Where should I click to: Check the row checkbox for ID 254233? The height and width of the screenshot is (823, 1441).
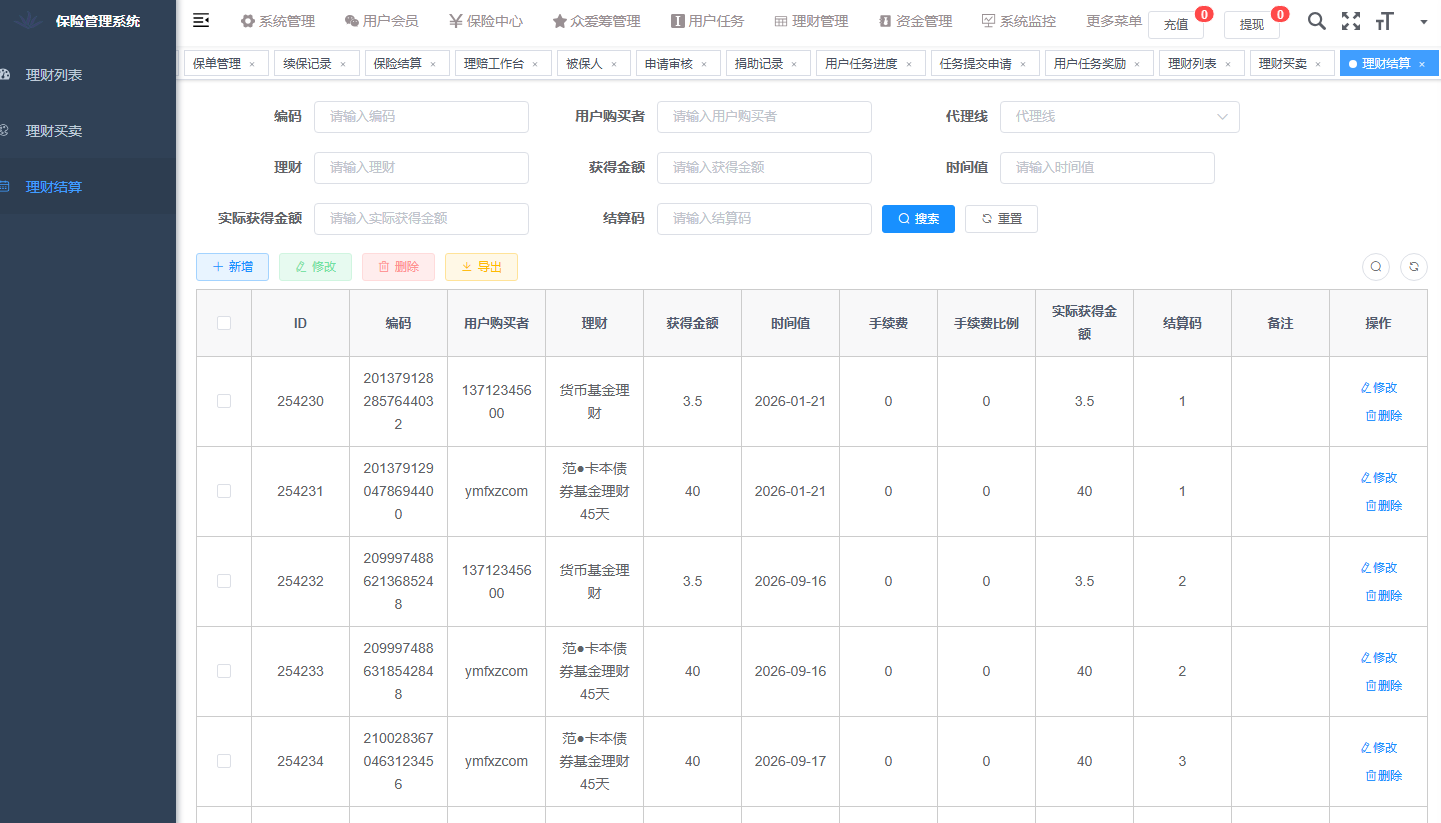(x=224, y=671)
